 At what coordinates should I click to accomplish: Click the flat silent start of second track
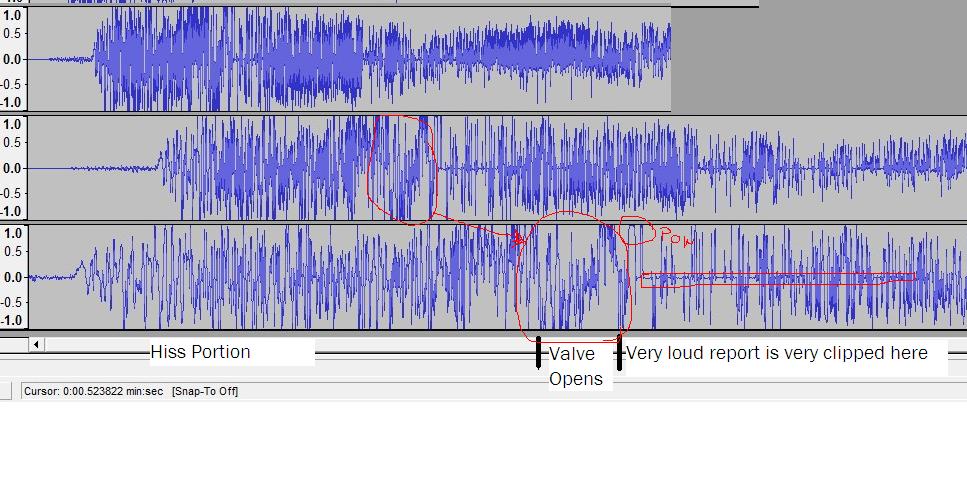tap(90, 168)
